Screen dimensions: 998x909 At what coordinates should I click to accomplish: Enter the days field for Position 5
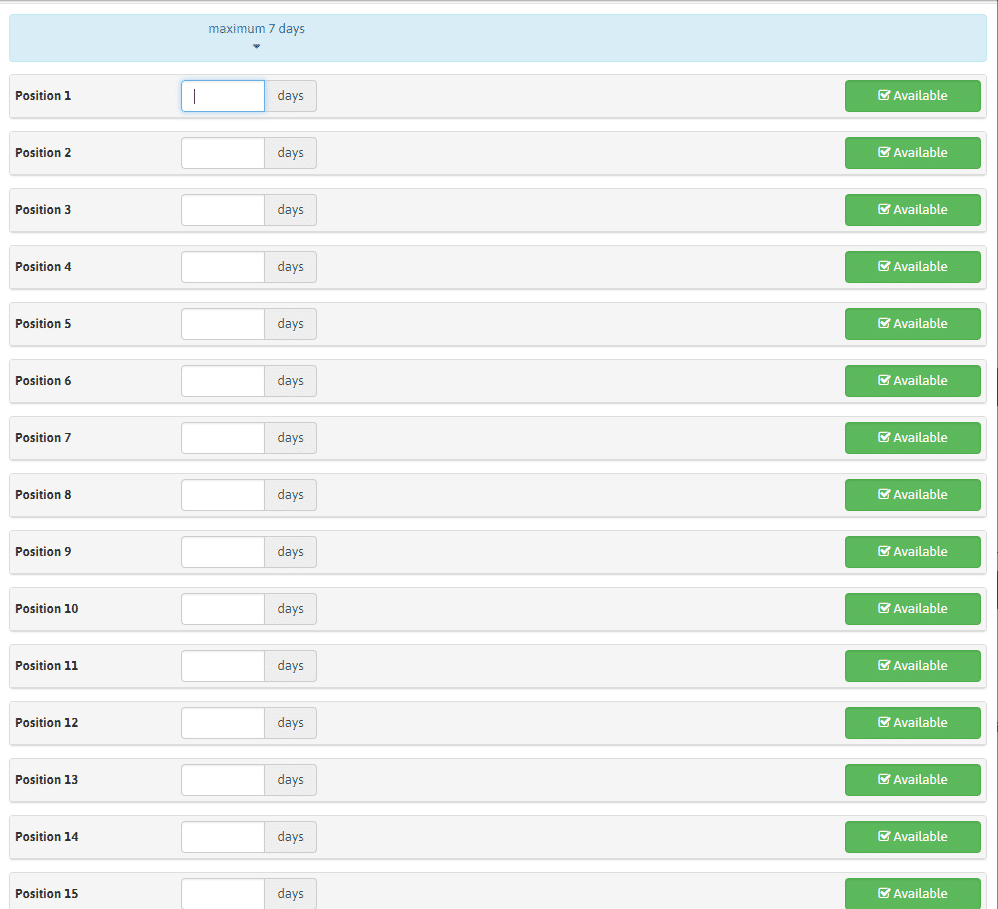click(223, 324)
